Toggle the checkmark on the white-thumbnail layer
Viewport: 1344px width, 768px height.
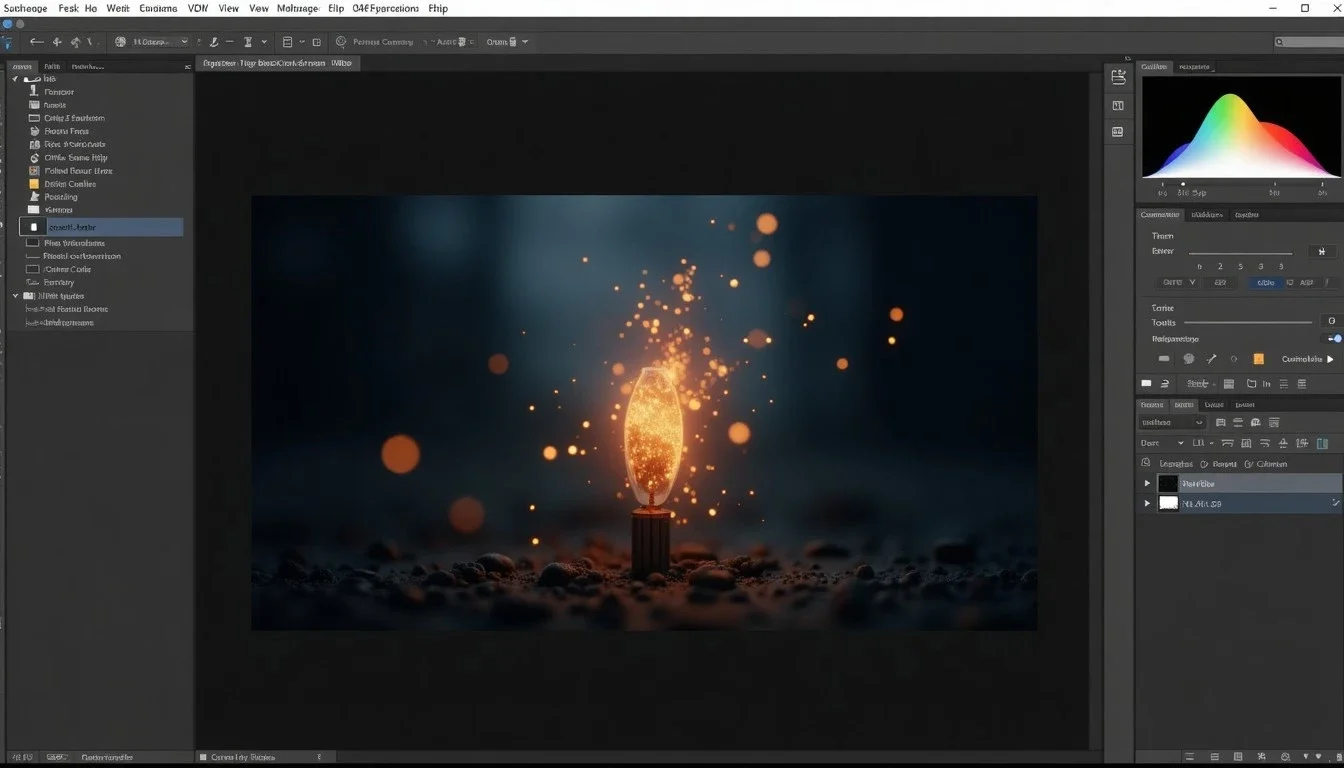(x=1336, y=504)
